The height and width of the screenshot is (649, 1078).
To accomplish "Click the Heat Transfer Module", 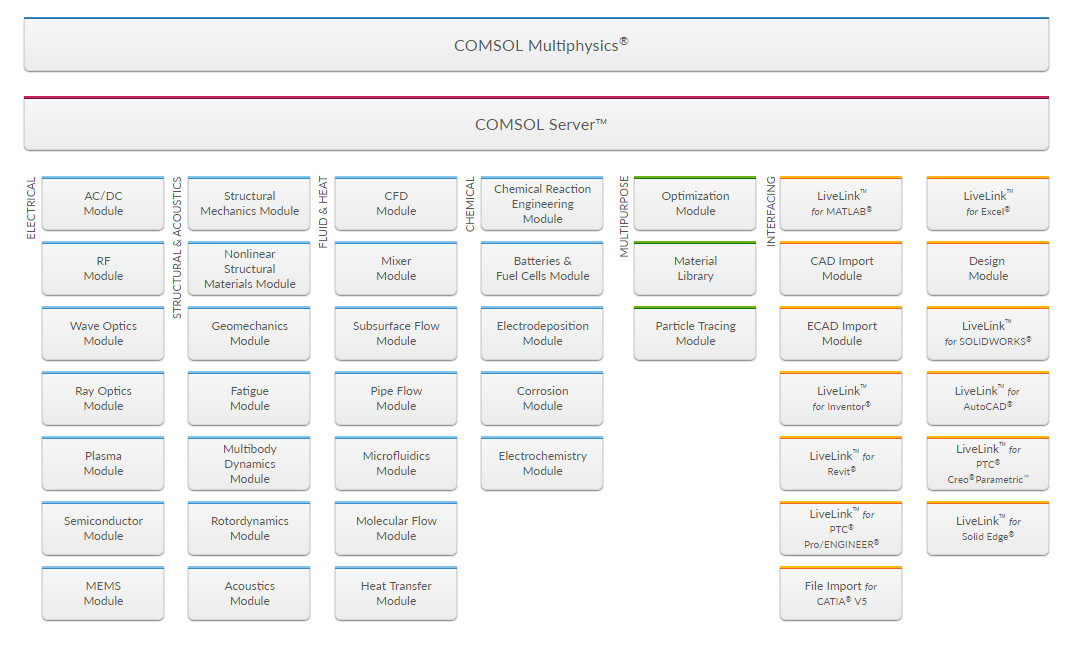I will pos(396,594).
